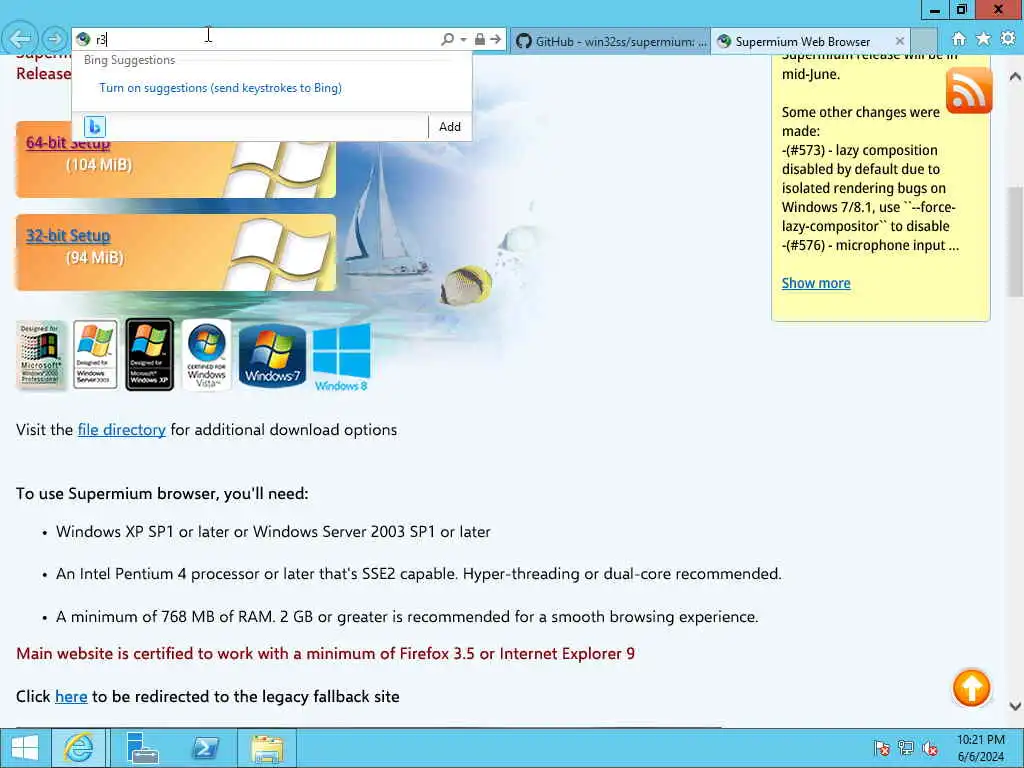Click the search magnifier icon in address bar
The height and width of the screenshot is (768, 1024).
pos(447,40)
